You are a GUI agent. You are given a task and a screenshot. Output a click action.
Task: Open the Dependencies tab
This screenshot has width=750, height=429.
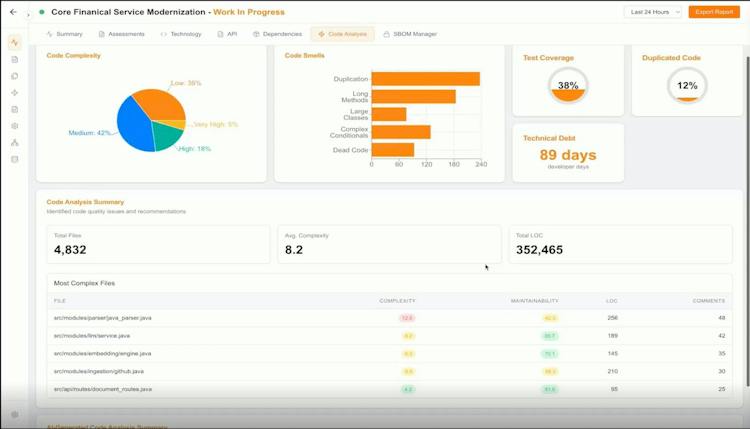[x=277, y=34]
